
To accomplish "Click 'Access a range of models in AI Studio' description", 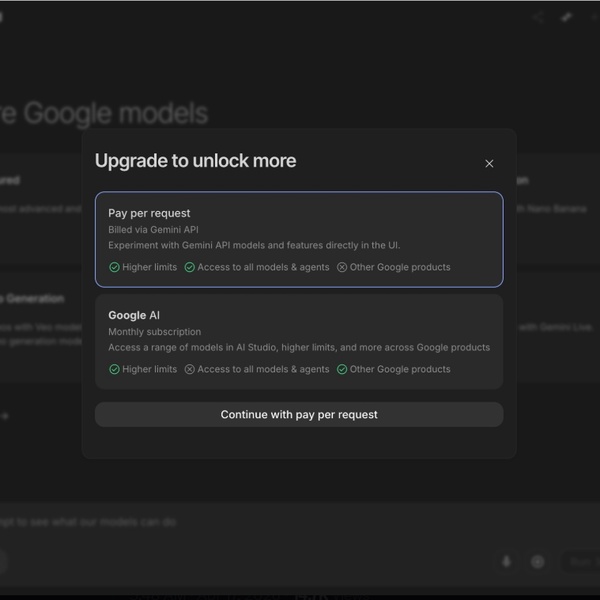I will tap(299, 347).
